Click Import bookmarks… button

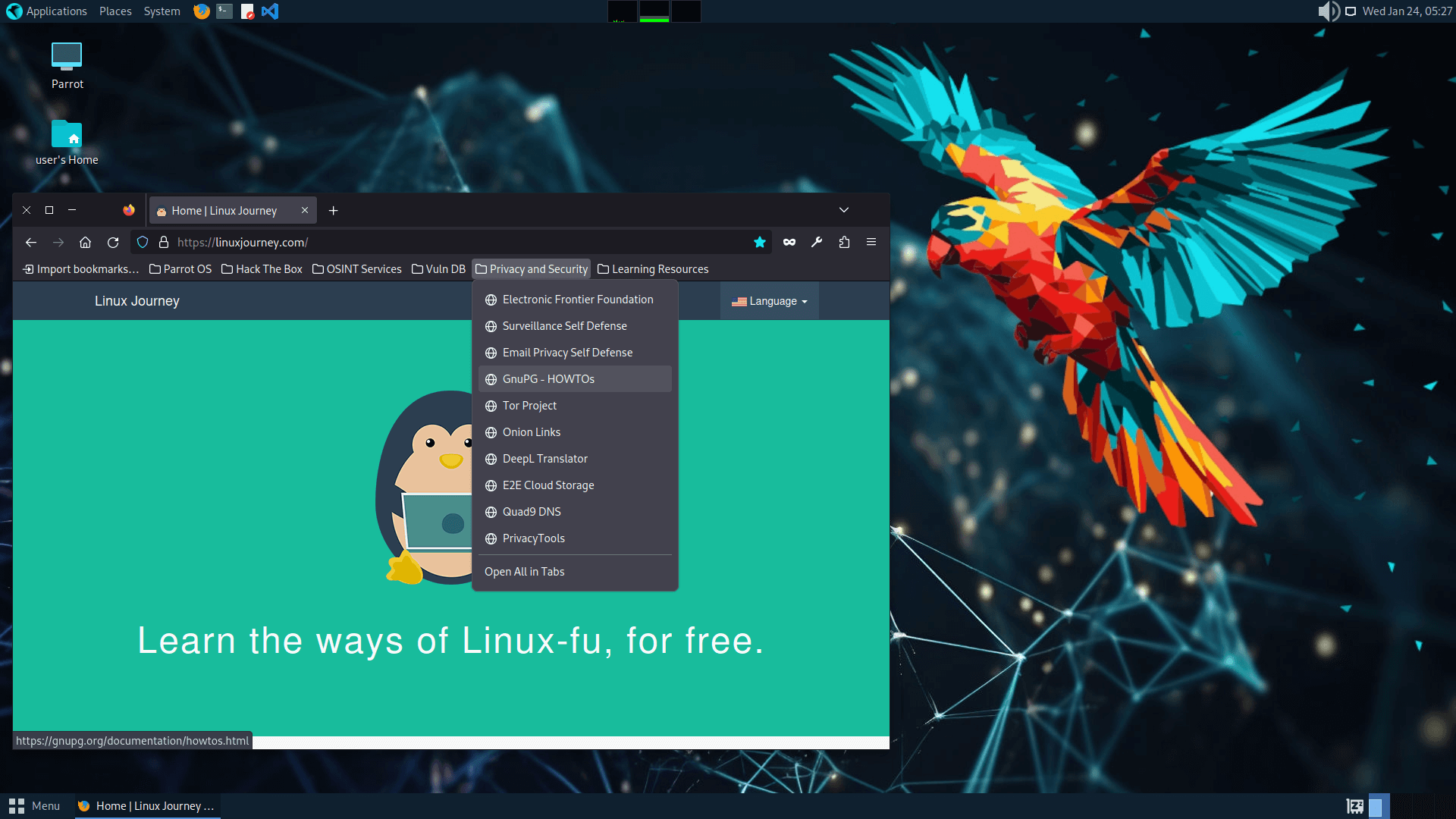pyautogui.click(x=80, y=269)
